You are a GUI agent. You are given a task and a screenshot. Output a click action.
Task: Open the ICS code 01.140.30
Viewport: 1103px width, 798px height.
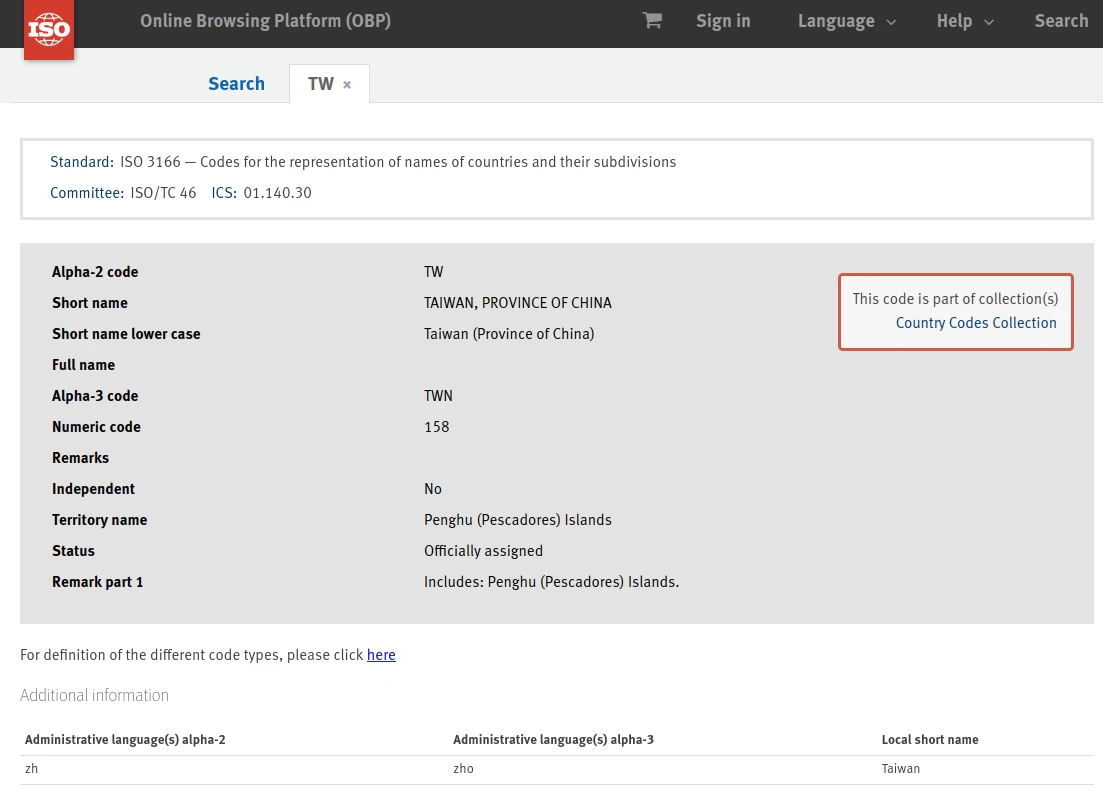tap(276, 193)
